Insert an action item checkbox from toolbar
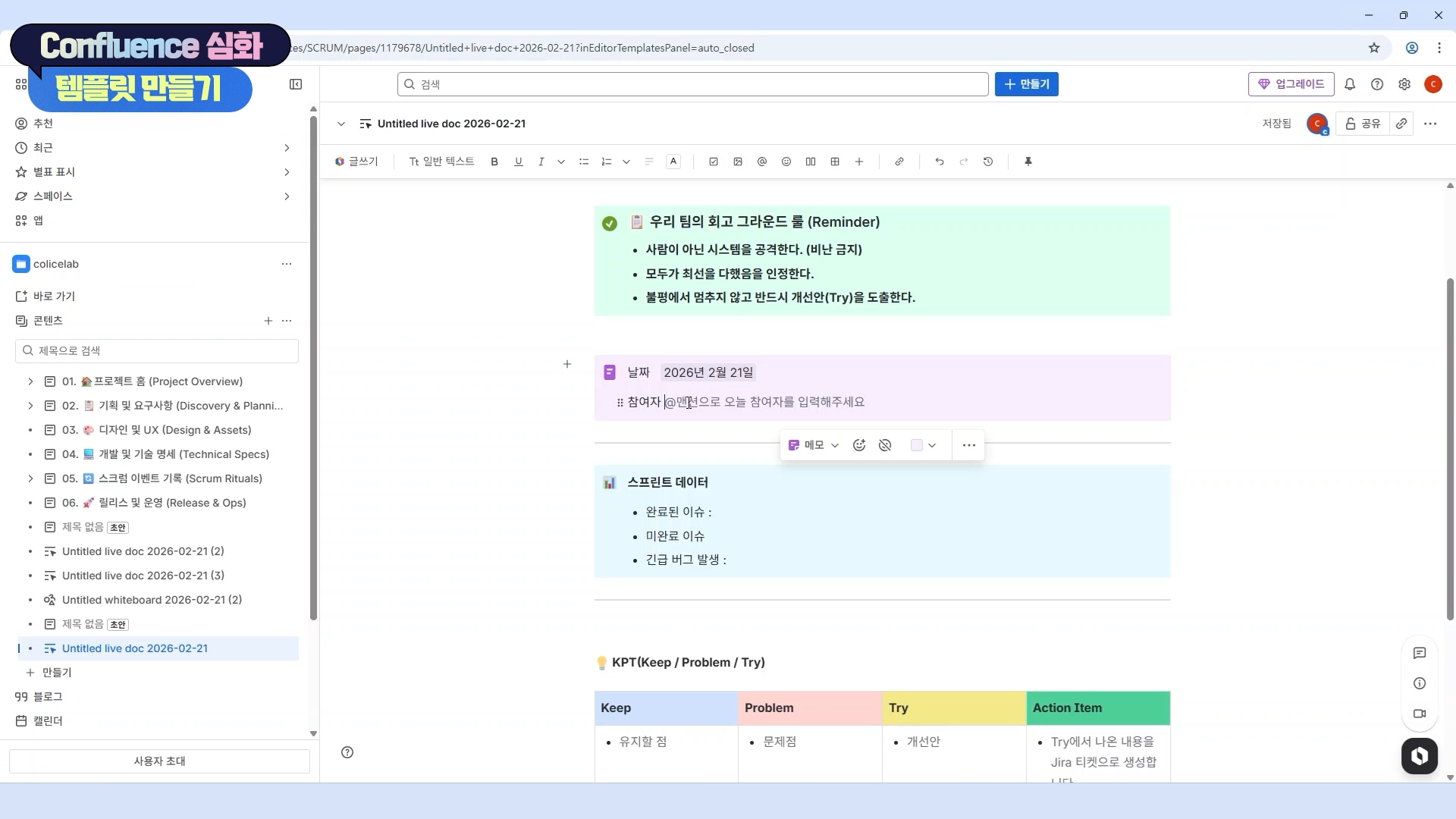1456x819 pixels. tap(713, 162)
